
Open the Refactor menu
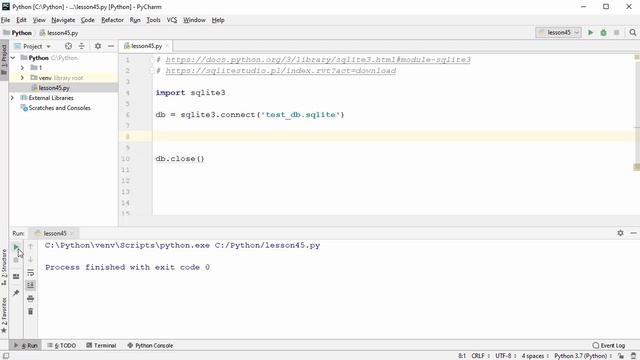point(112,20)
